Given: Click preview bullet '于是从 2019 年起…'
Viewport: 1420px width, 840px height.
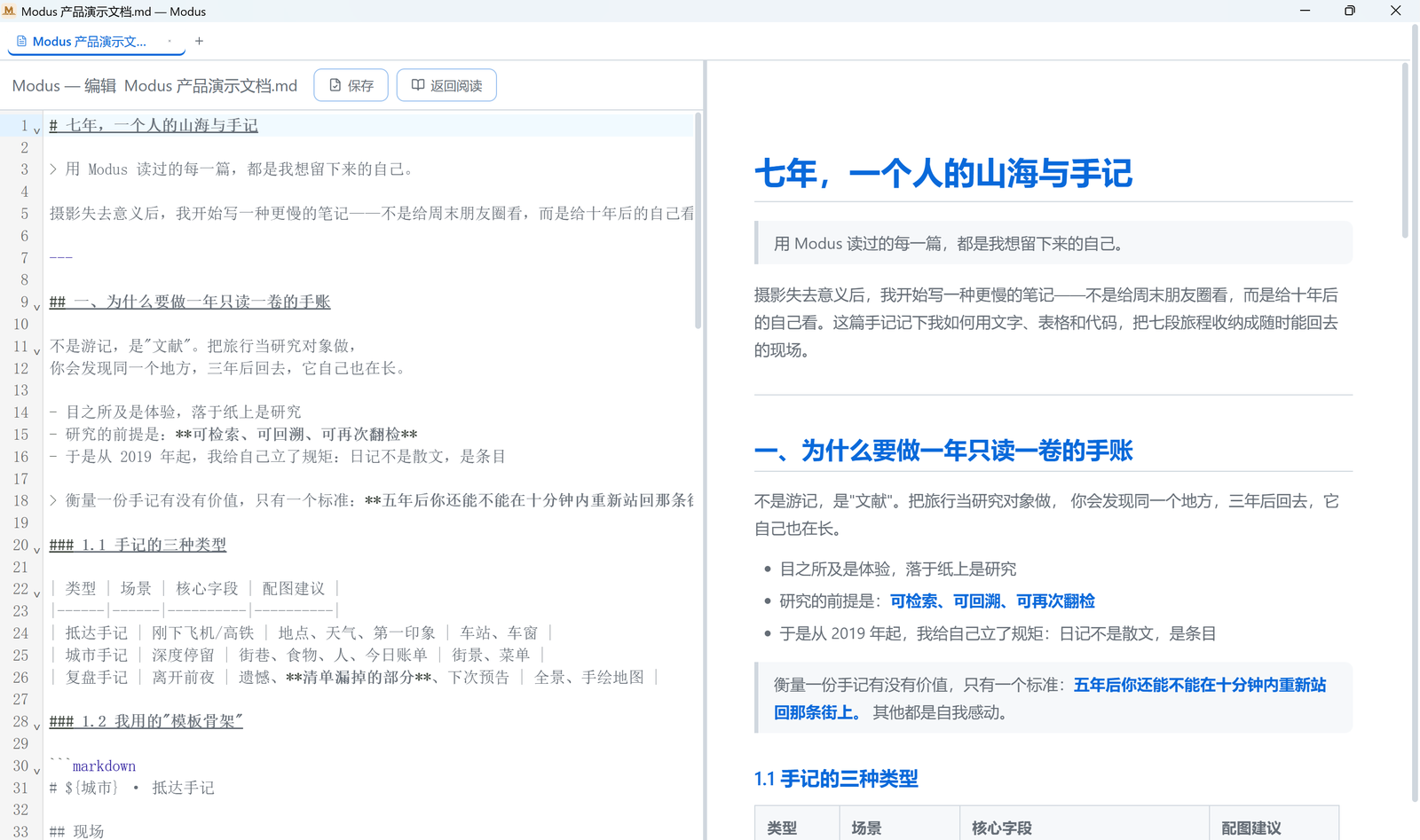Looking at the screenshot, I should coord(998,633).
